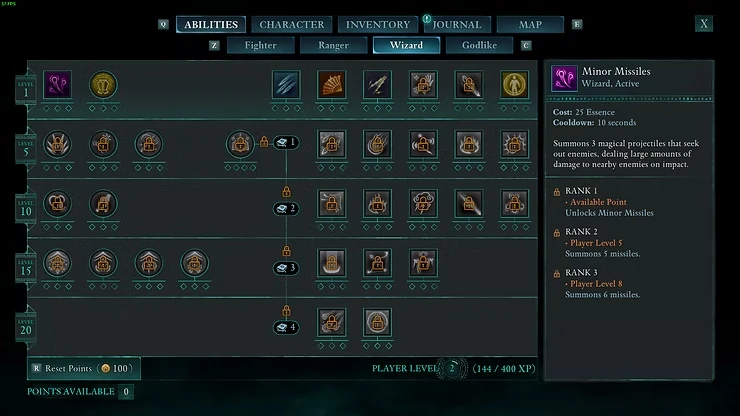Switch to the Fighter ability tree
Viewport: 740px width, 416px height.
(261, 45)
